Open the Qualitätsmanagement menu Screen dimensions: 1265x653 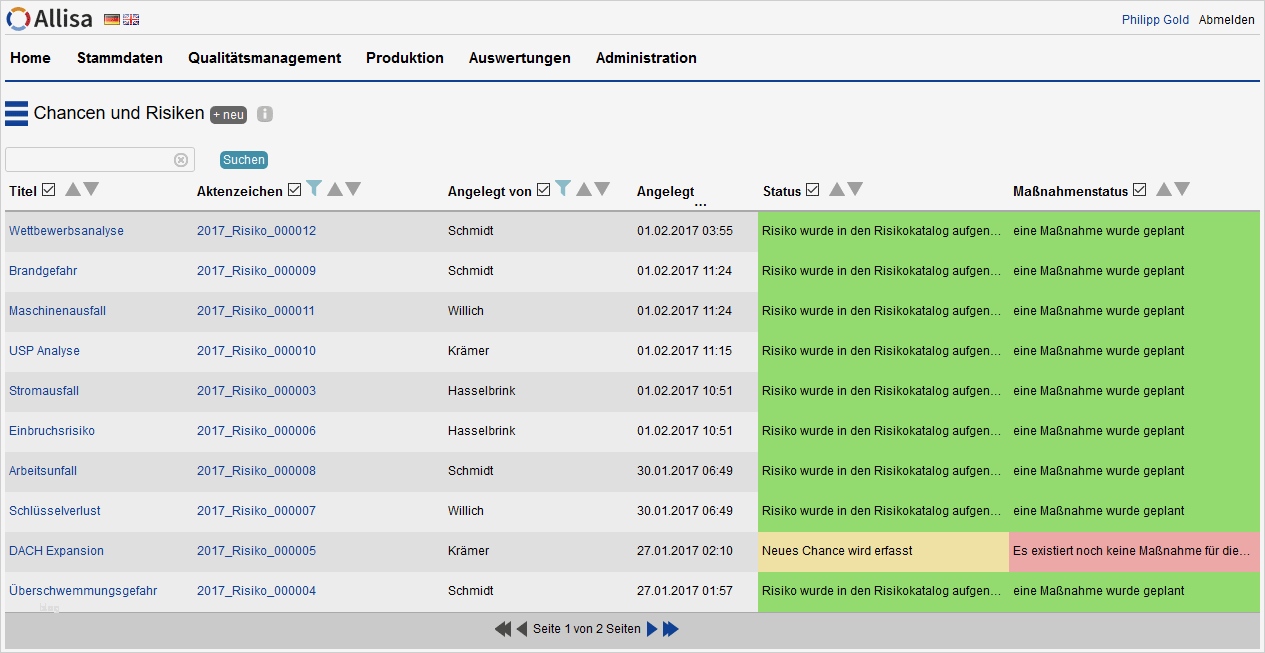pos(264,58)
